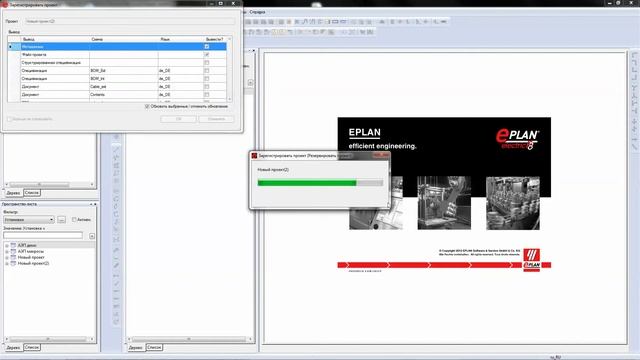The image size is (640, 360).
Task: Click the Новый проект project icon
Action: pyautogui.click(x=13, y=258)
